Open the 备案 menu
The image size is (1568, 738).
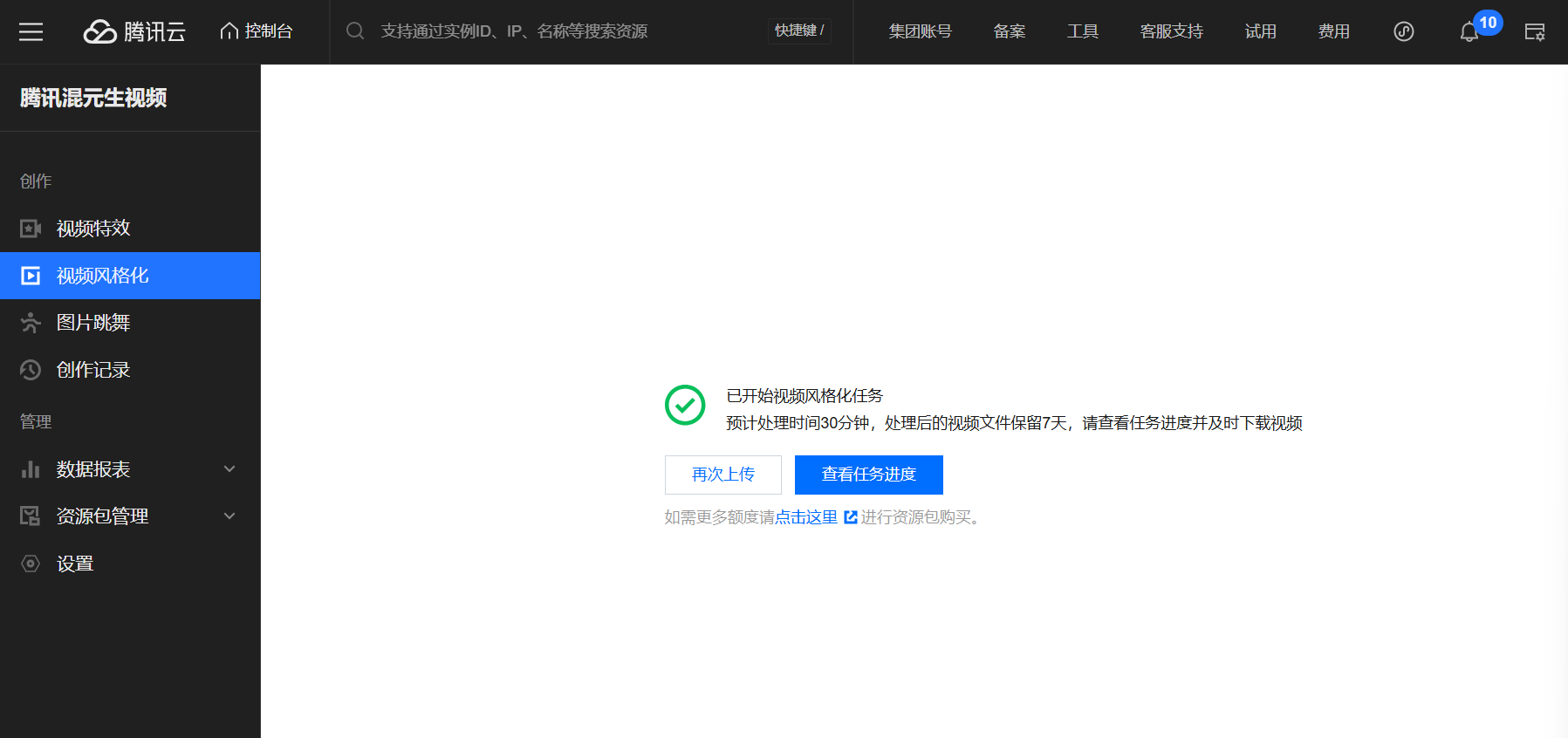1010,31
